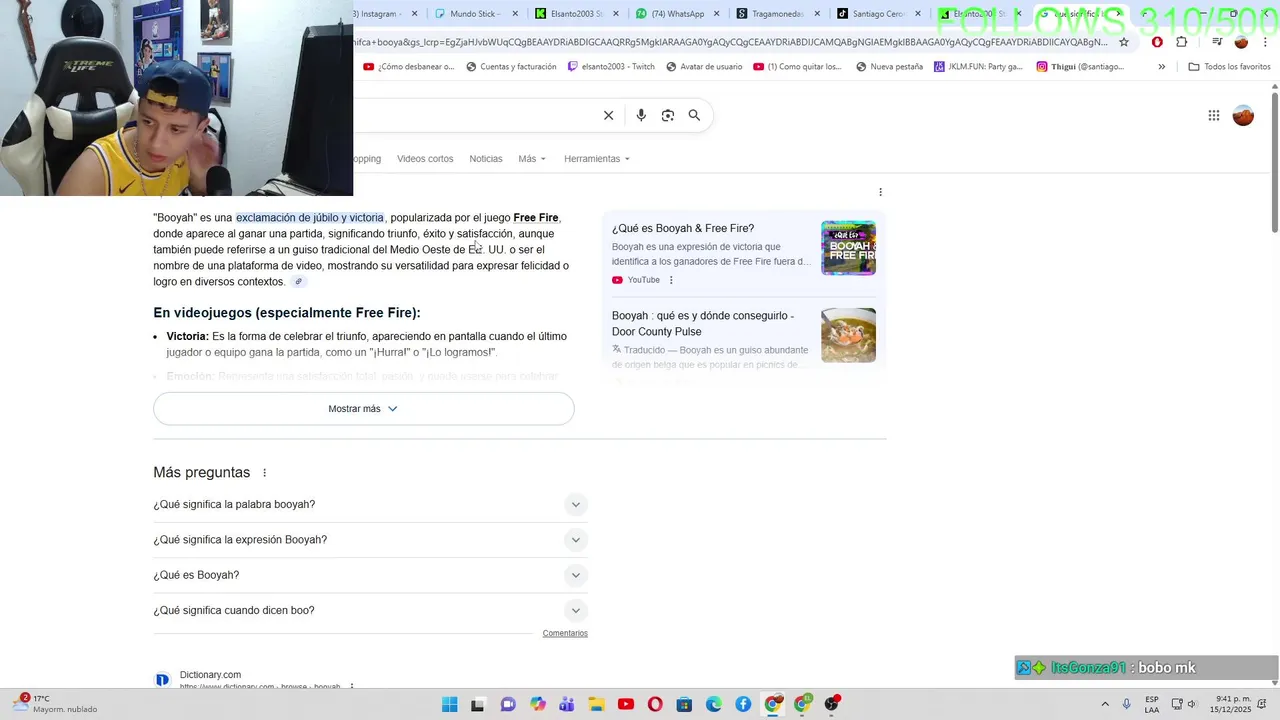Open the Chrome extensions puzzle icon

pyautogui.click(x=1182, y=42)
